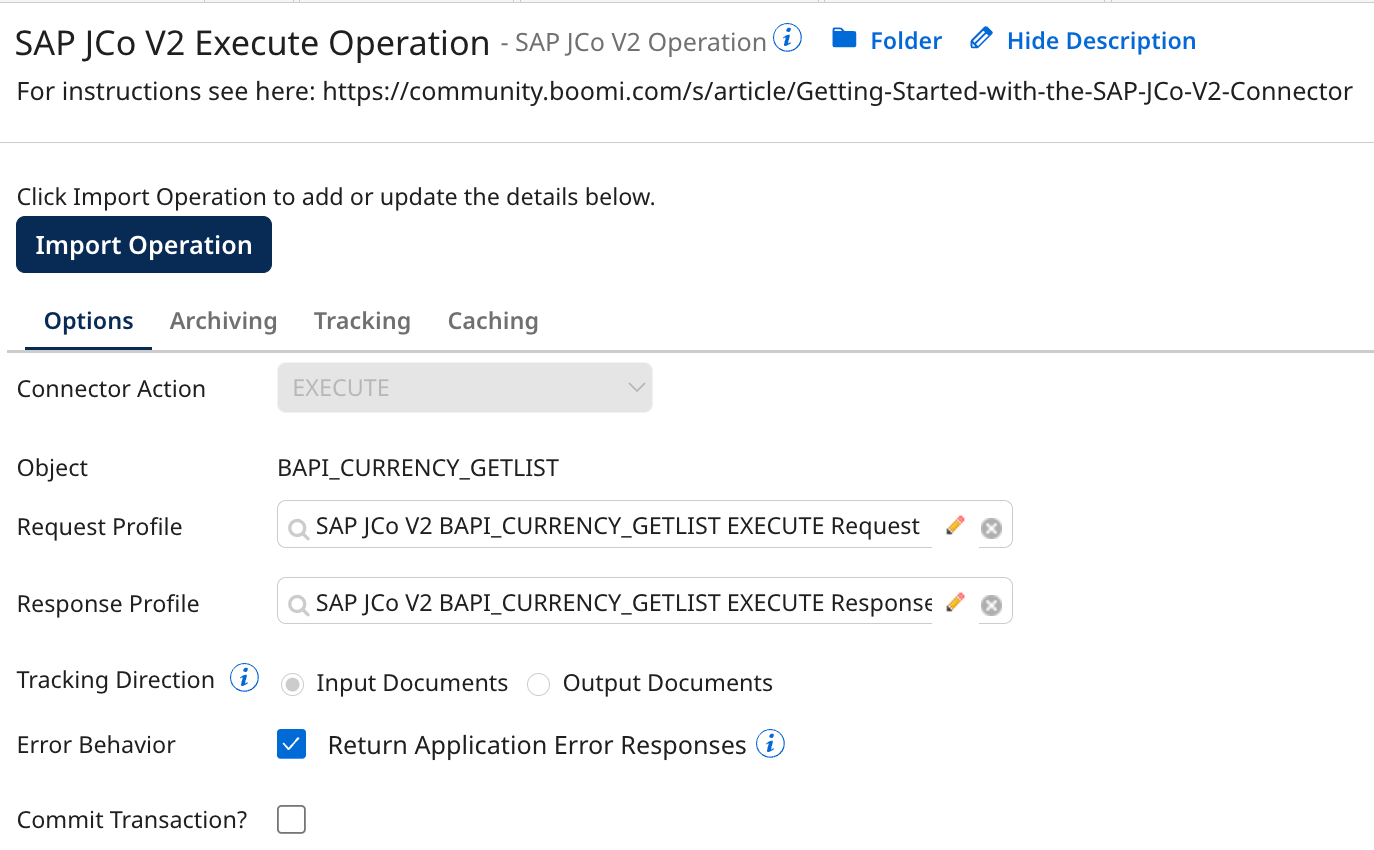Image resolution: width=1374 pixels, height=850 pixels.
Task: Click the pencil icon next to Hide Description
Action: point(979,39)
